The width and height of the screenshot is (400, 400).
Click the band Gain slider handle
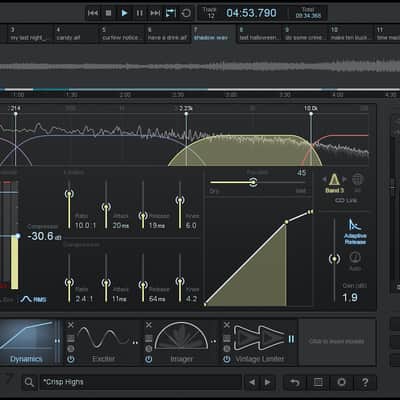coord(334,259)
